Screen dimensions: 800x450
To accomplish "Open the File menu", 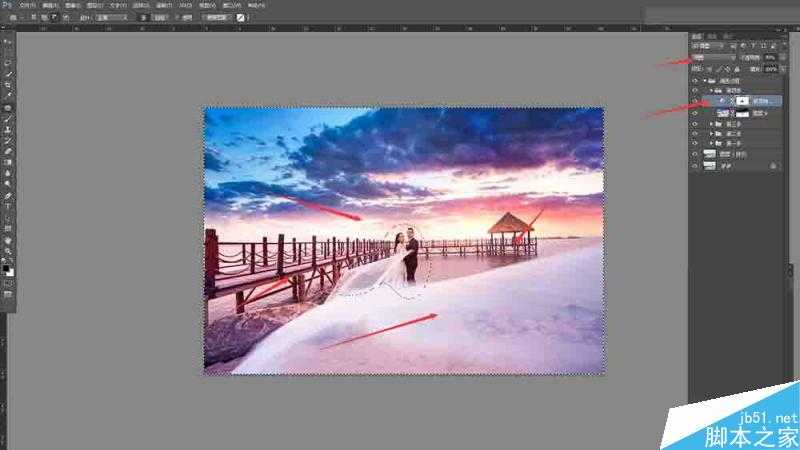I will click(x=27, y=5).
